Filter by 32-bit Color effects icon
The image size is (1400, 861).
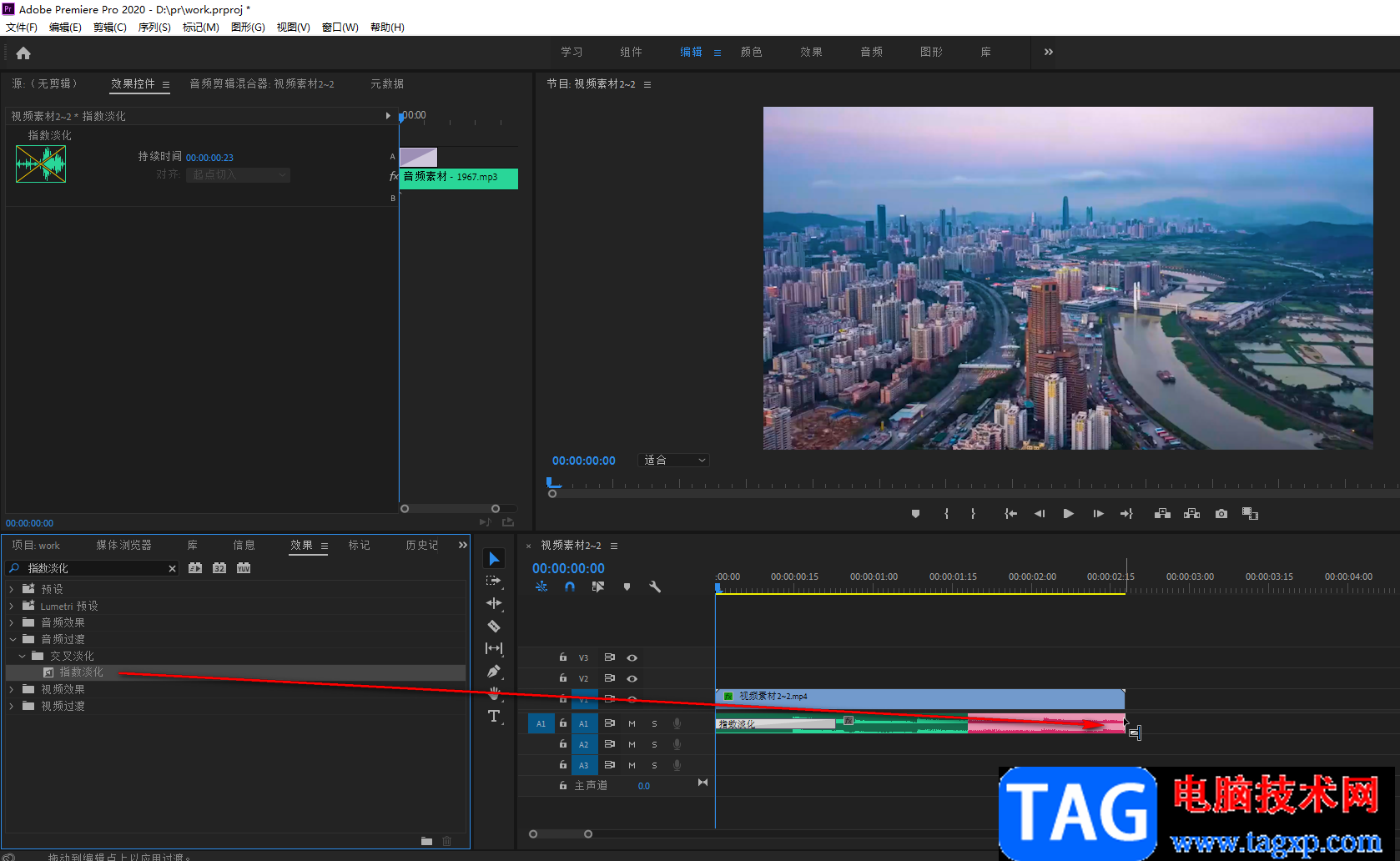(x=219, y=568)
